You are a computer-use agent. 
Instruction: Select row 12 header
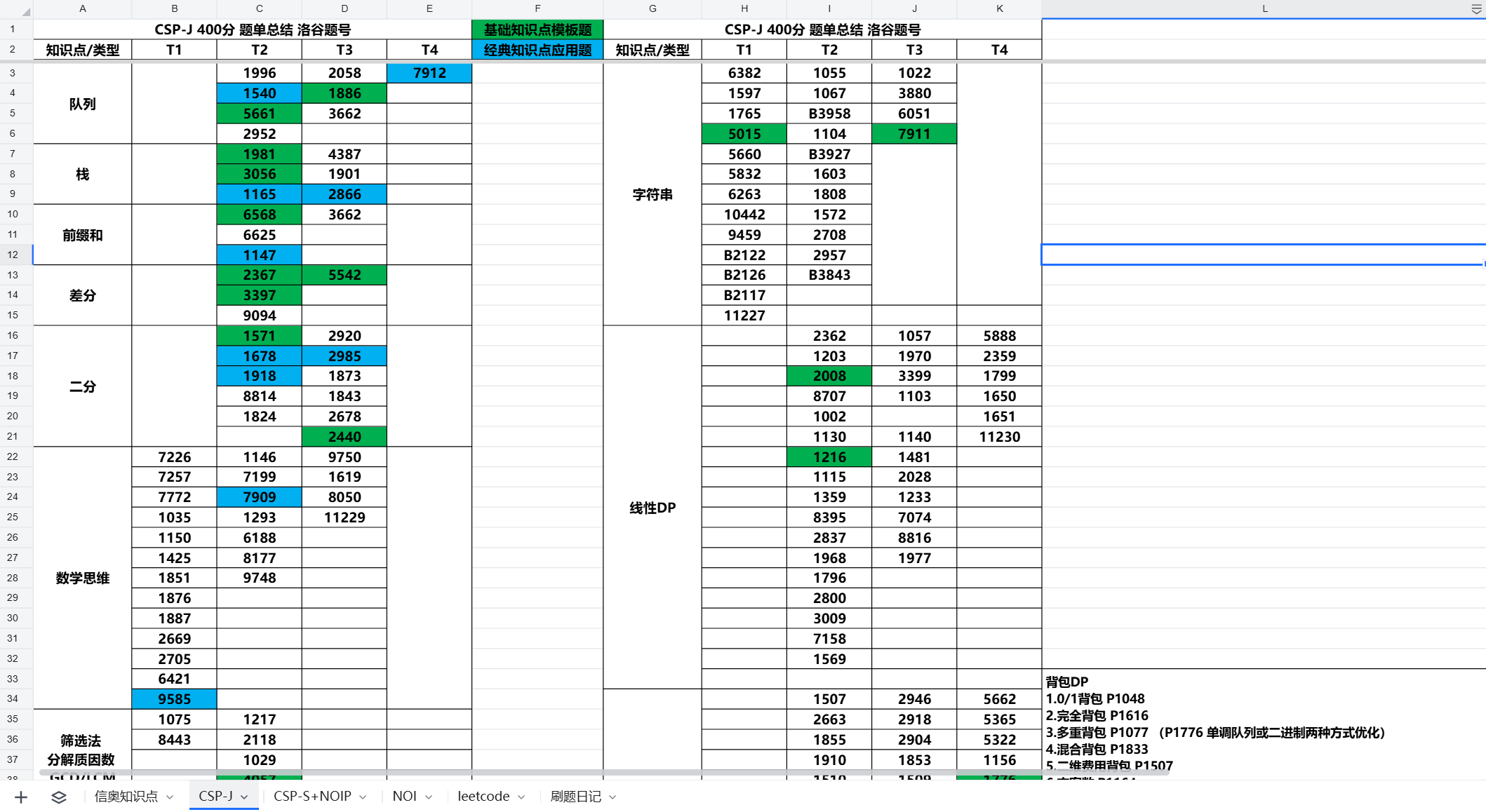tap(13, 255)
